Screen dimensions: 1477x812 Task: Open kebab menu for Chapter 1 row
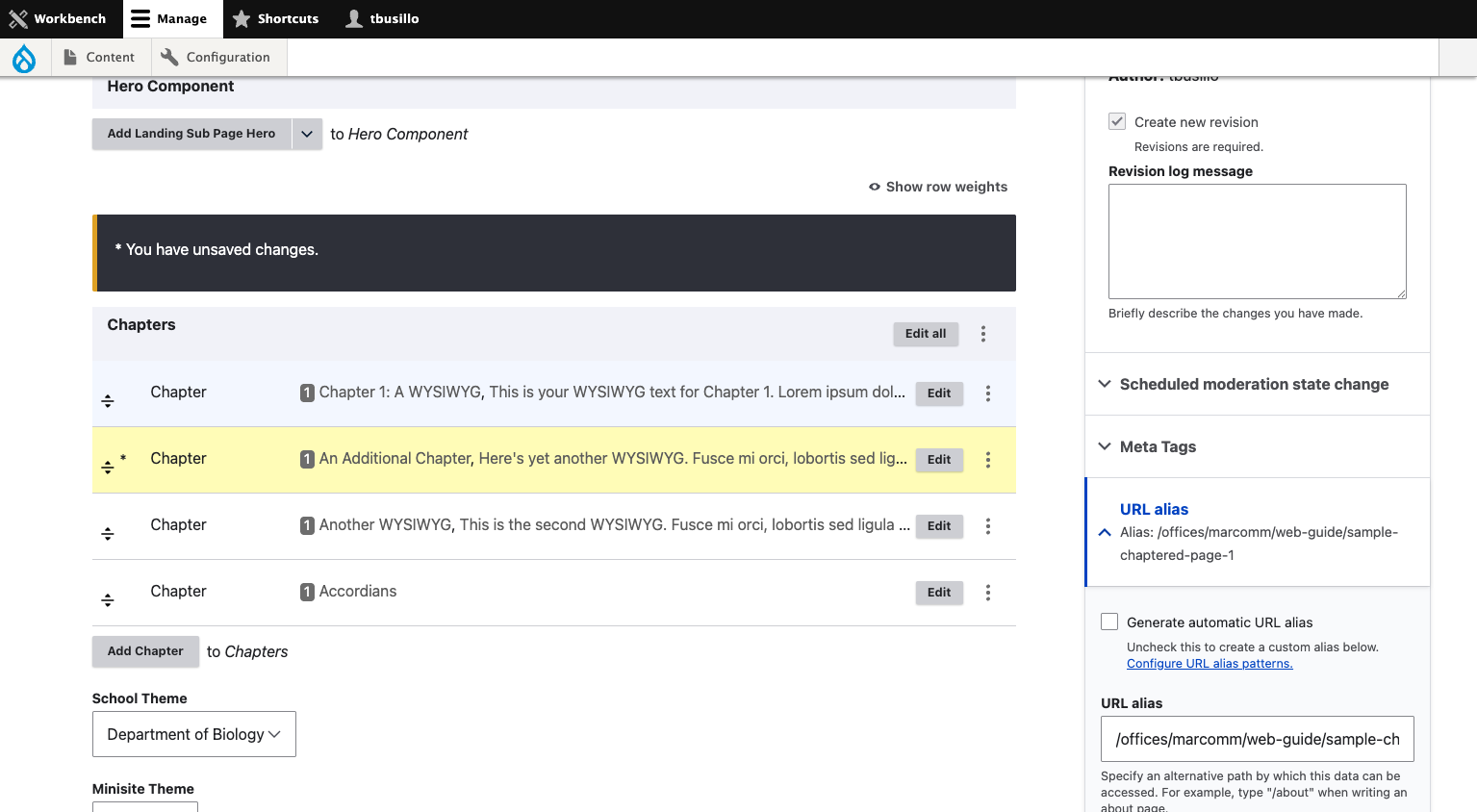(988, 393)
